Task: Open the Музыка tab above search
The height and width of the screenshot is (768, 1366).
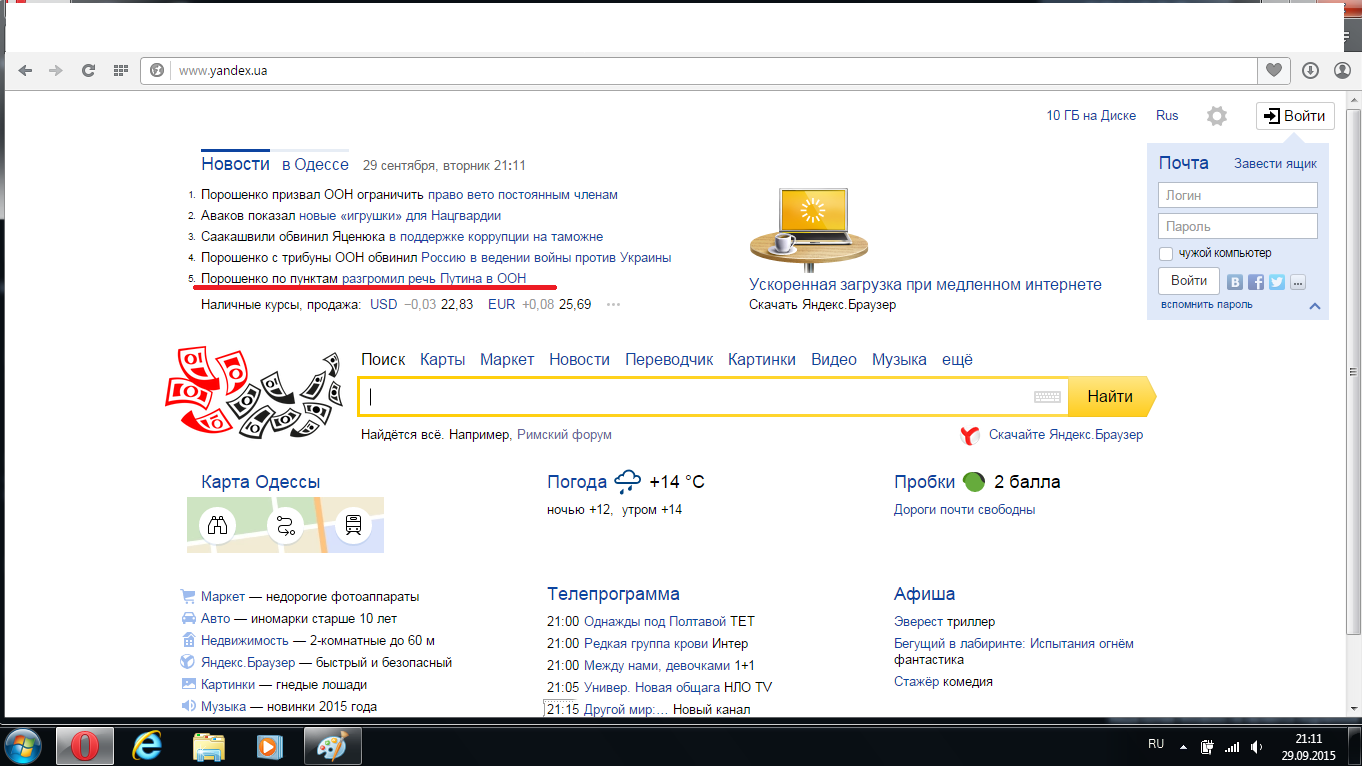Action: click(899, 360)
